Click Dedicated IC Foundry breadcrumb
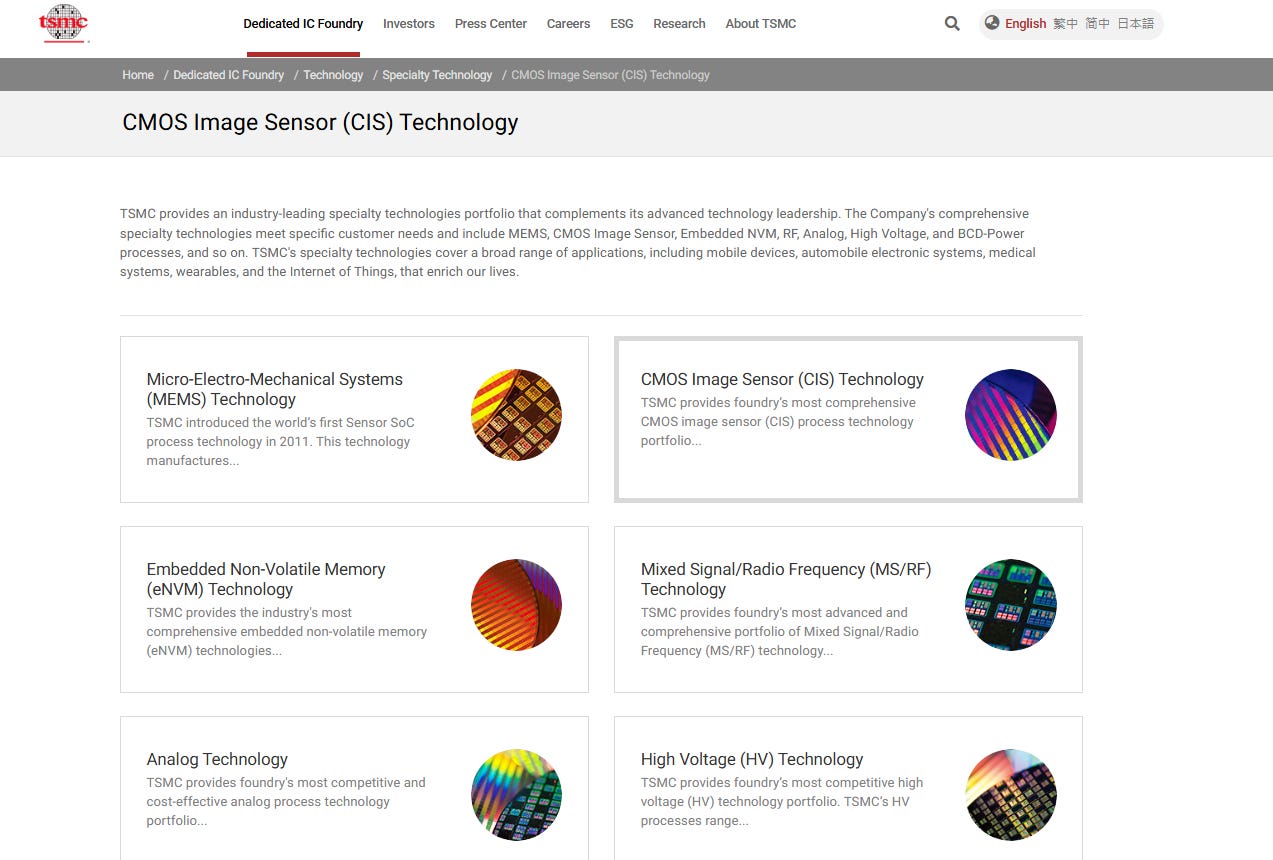Screen dimensions: 1273x860 228,75
